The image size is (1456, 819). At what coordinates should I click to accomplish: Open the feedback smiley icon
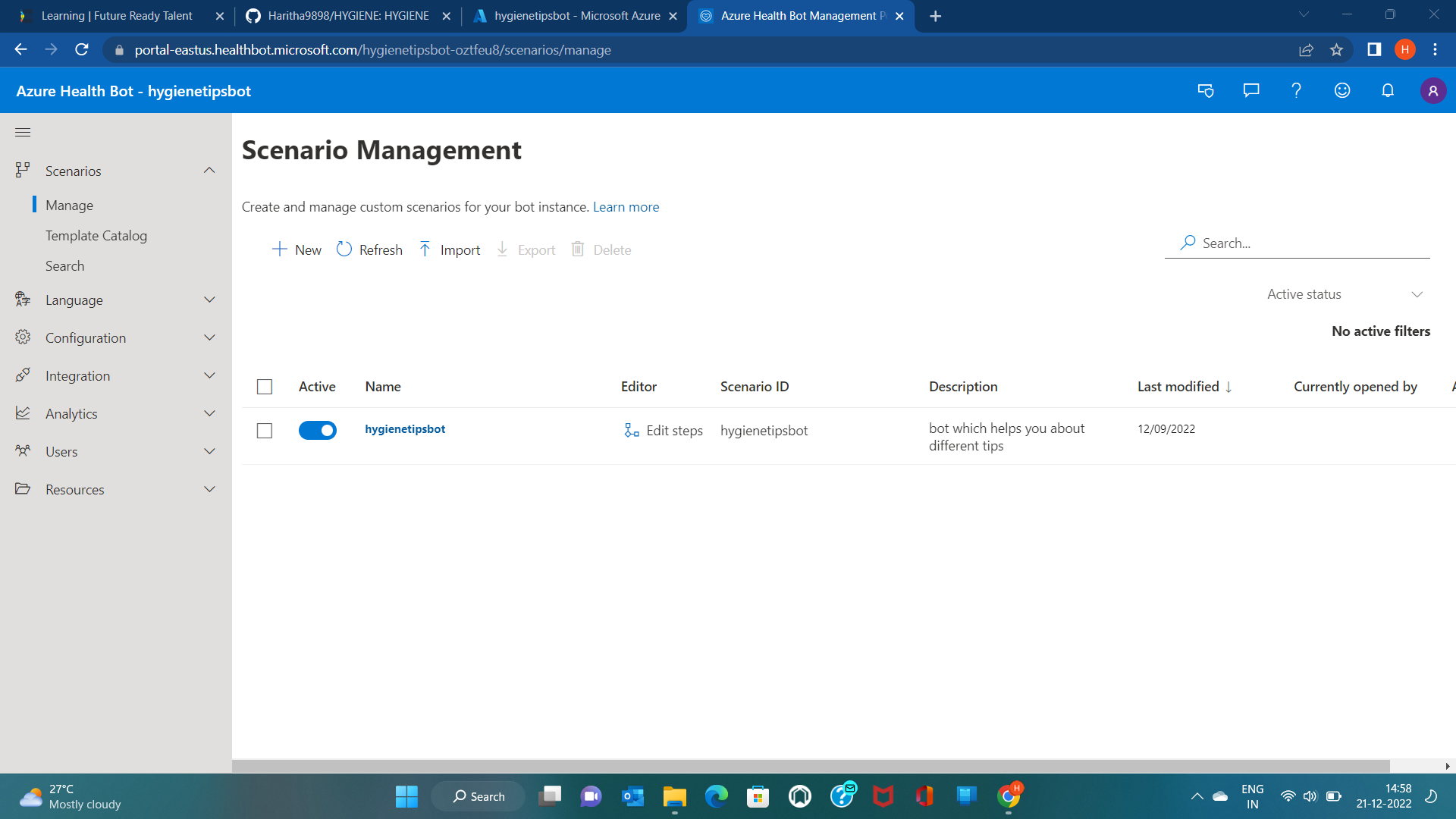pos(1341,91)
